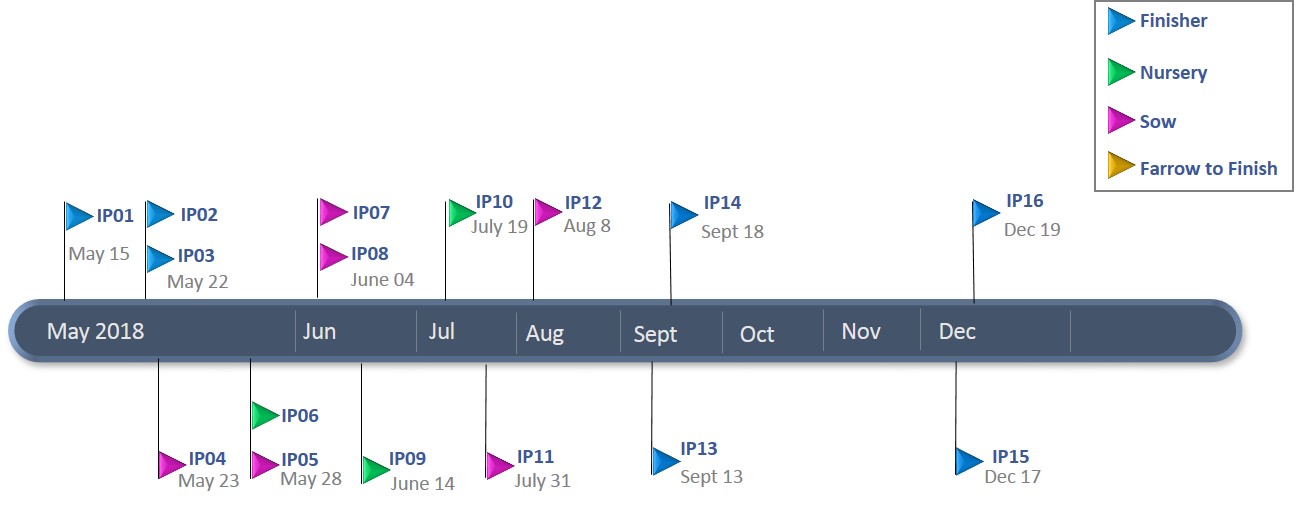Select the Nursery legend label
This screenshot has width=1311, height=509.
tap(1173, 73)
